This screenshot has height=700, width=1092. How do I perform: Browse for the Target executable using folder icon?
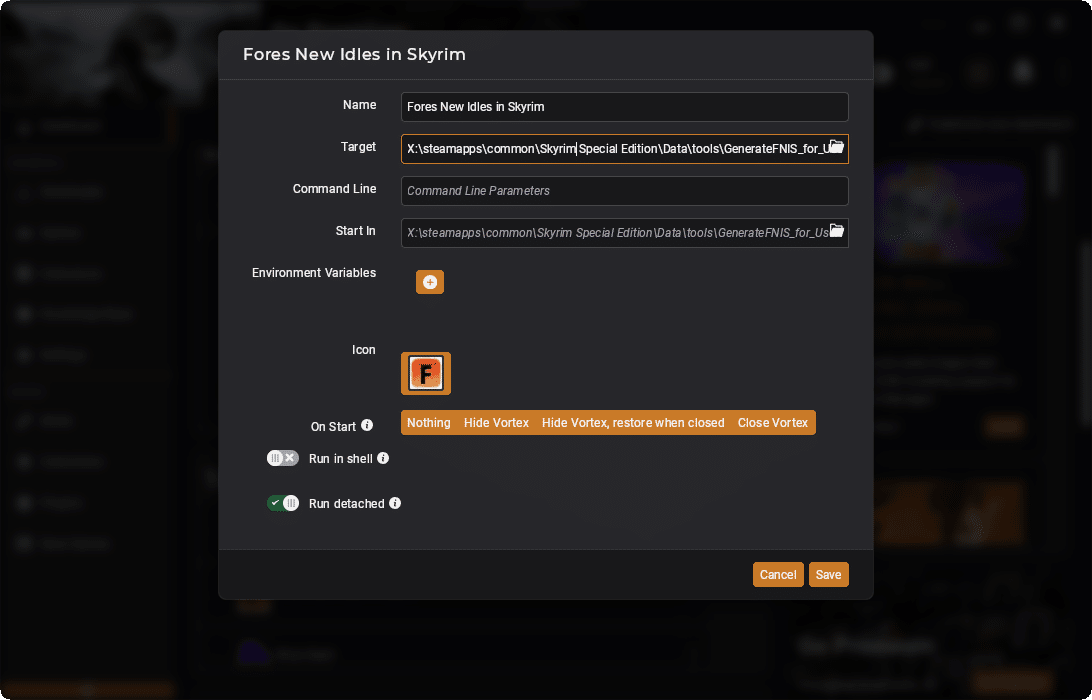pyautogui.click(x=837, y=147)
